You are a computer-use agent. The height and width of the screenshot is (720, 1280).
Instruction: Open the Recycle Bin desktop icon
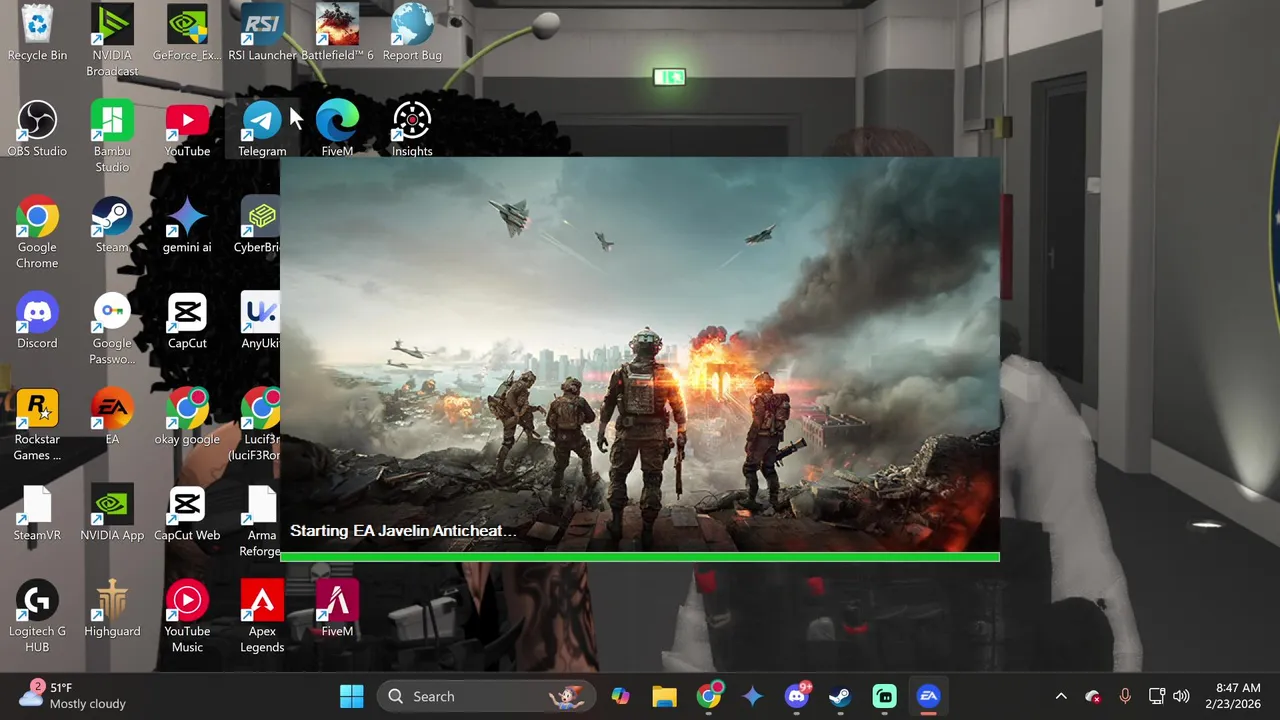(37, 33)
